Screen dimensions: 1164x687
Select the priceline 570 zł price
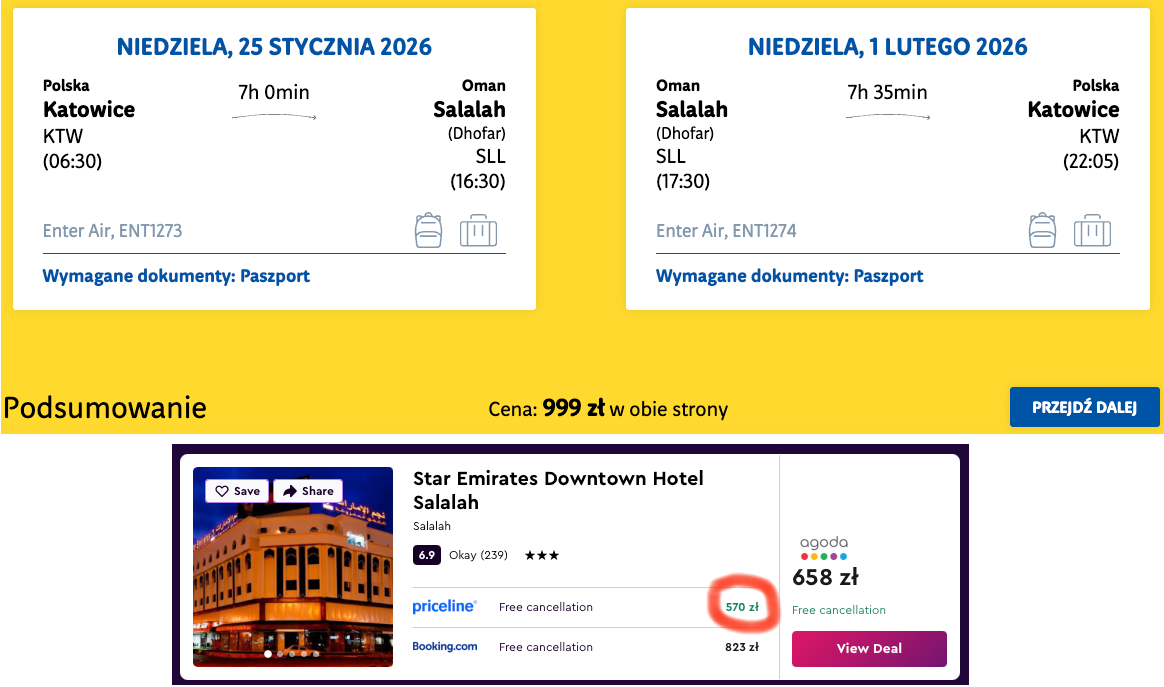(x=742, y=607)
